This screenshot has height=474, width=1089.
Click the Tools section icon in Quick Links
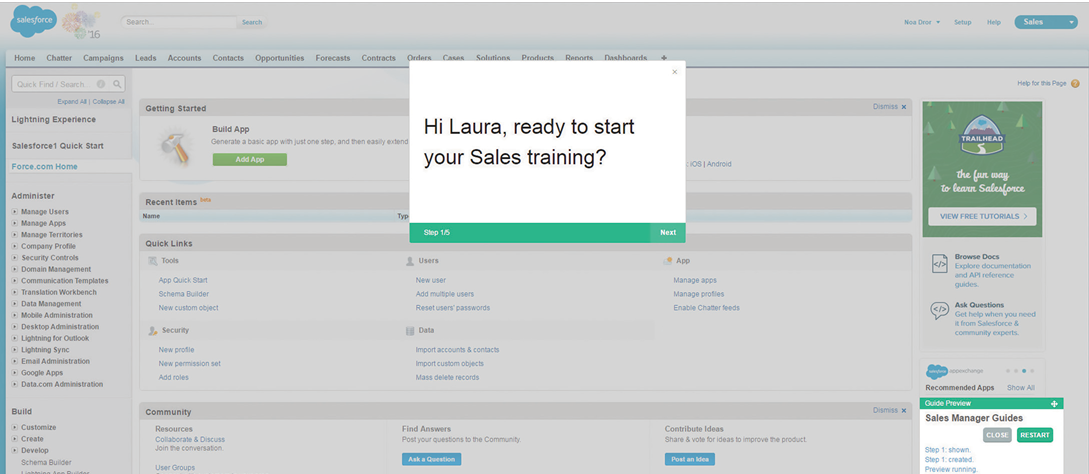(153, 261)
